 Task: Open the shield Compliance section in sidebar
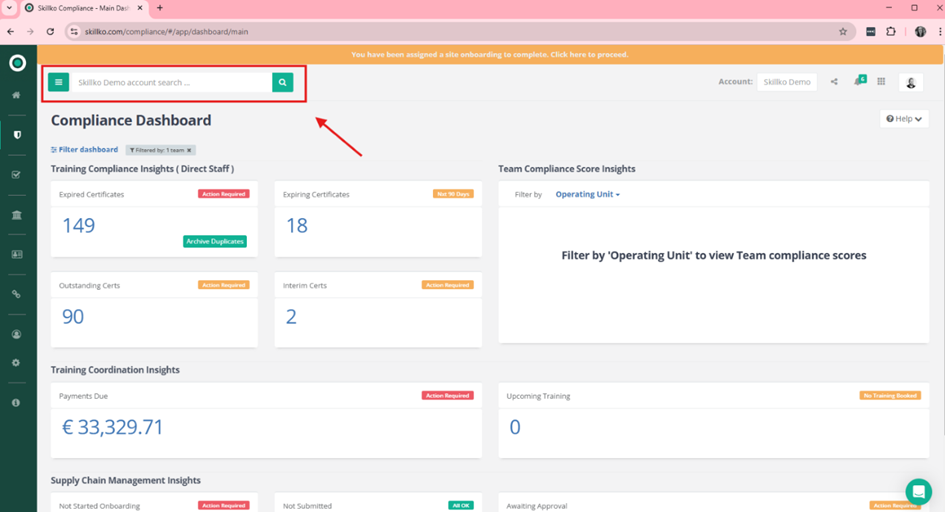click(16, 135)
